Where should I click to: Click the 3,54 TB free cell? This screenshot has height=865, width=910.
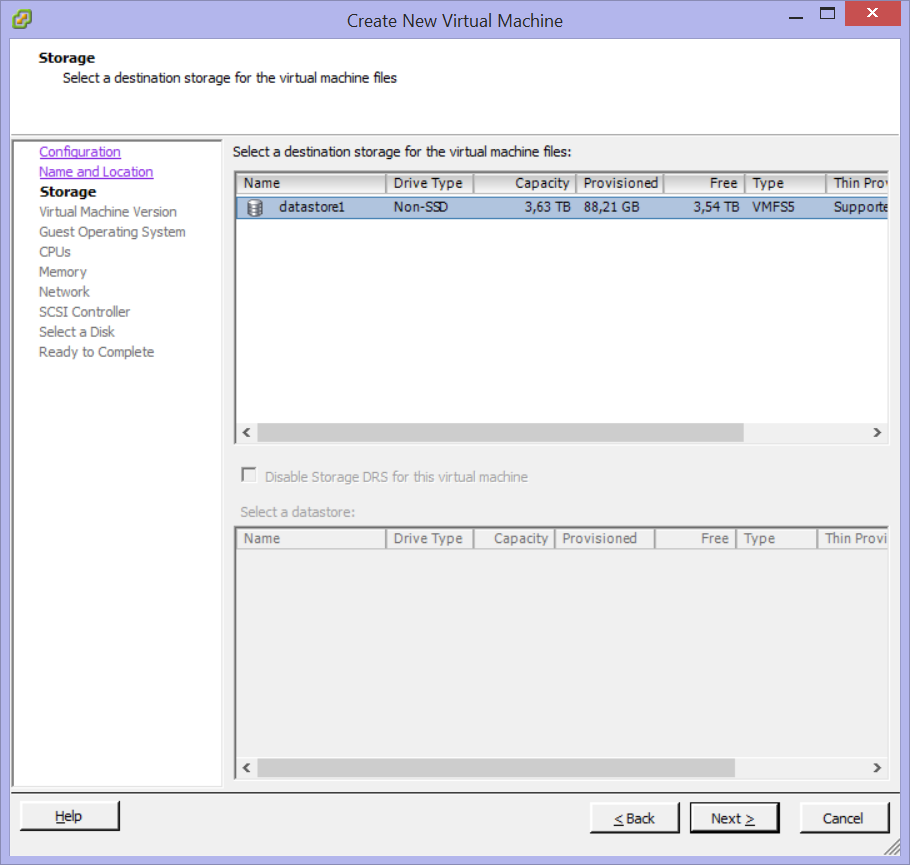click(716, 207)
